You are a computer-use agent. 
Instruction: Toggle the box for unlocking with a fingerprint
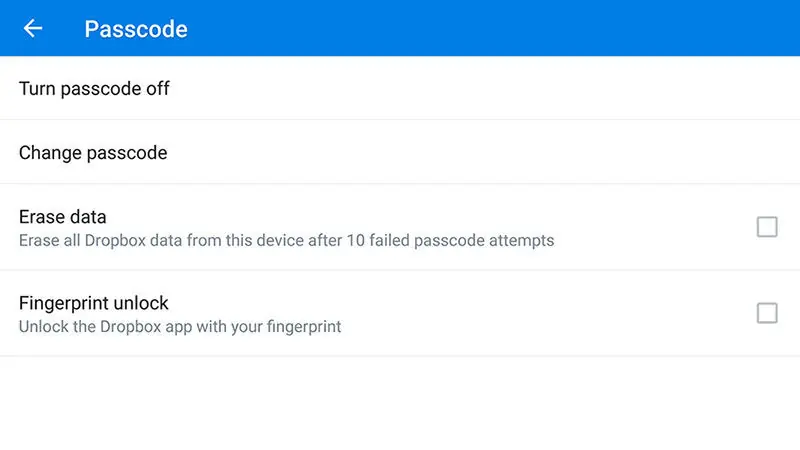pos(767,313)
